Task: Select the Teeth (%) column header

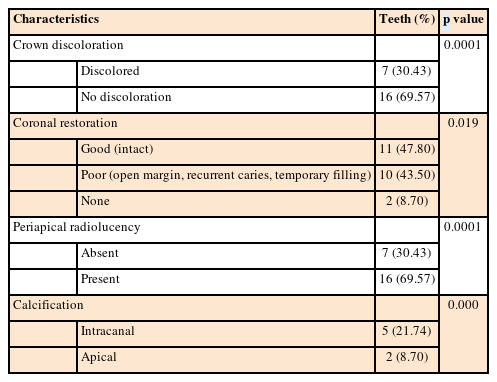Action: tap(407, 22)
